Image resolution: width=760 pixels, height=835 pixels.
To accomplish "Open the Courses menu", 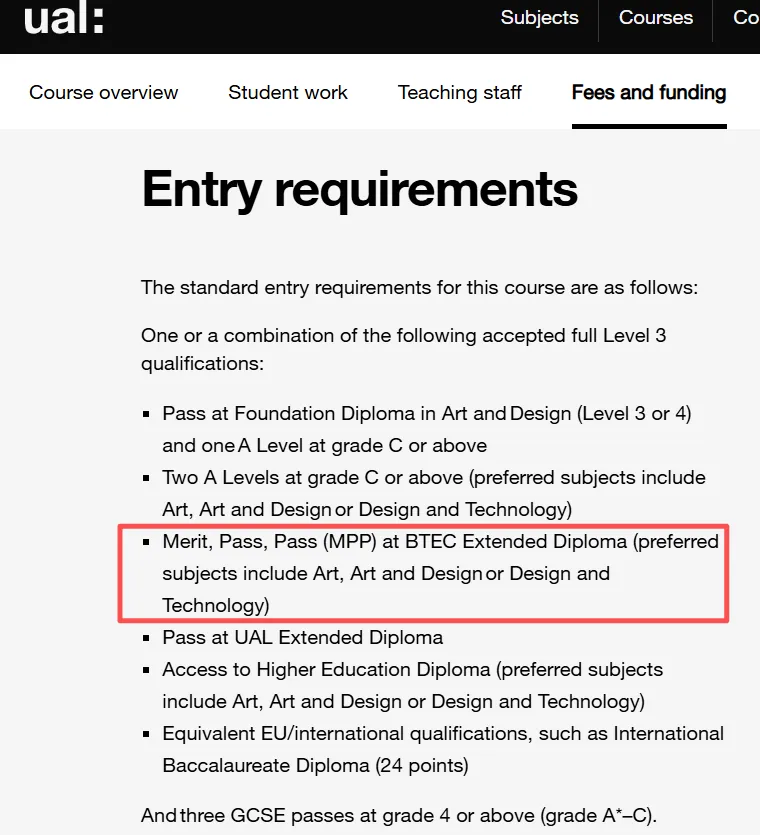I will (656, 18).
